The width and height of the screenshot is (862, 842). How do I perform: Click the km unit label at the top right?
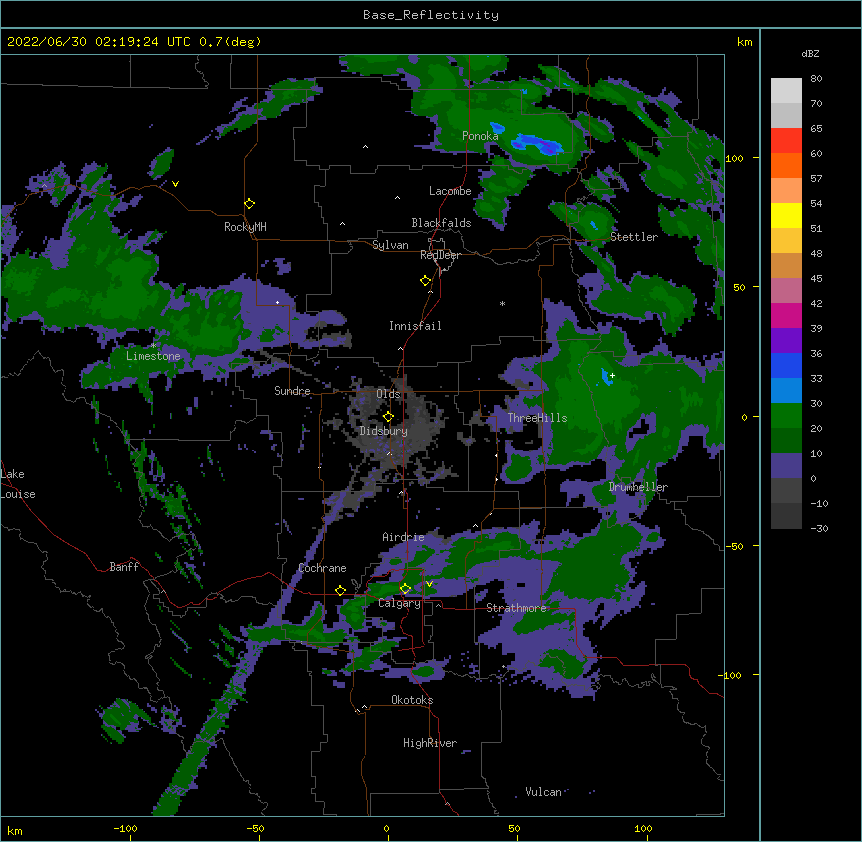745,42
